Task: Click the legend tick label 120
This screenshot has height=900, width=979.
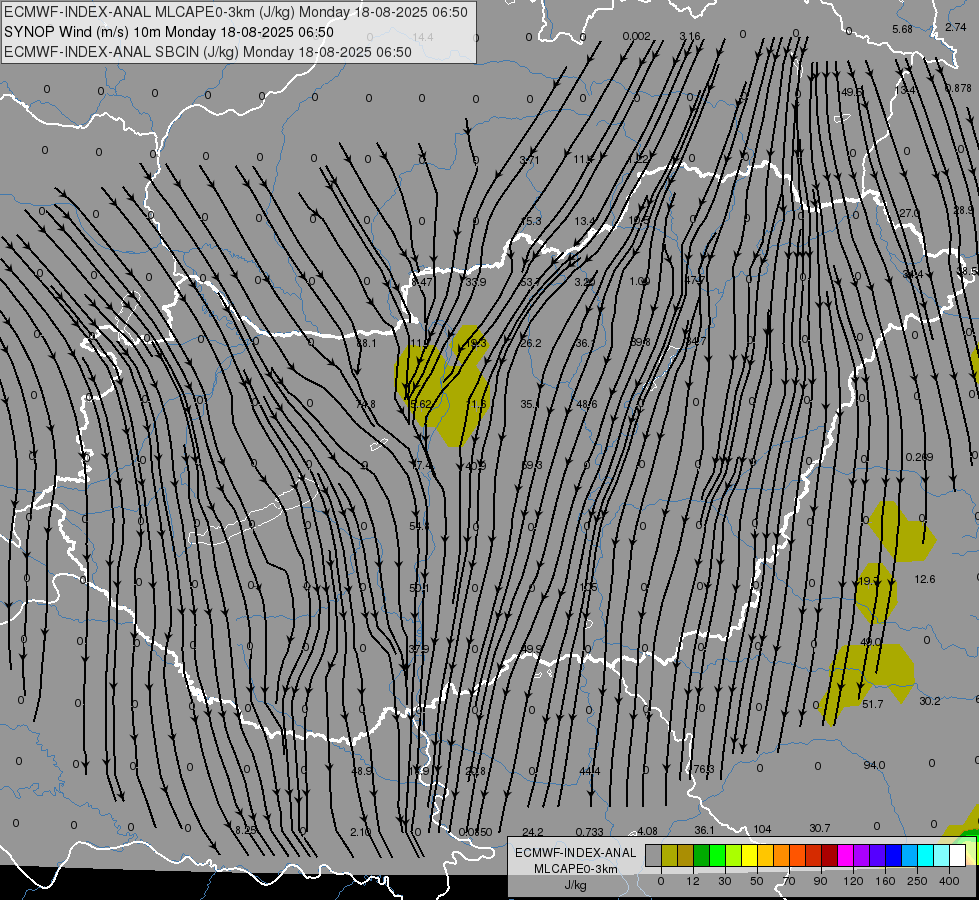Action: (x=853, y=881)
